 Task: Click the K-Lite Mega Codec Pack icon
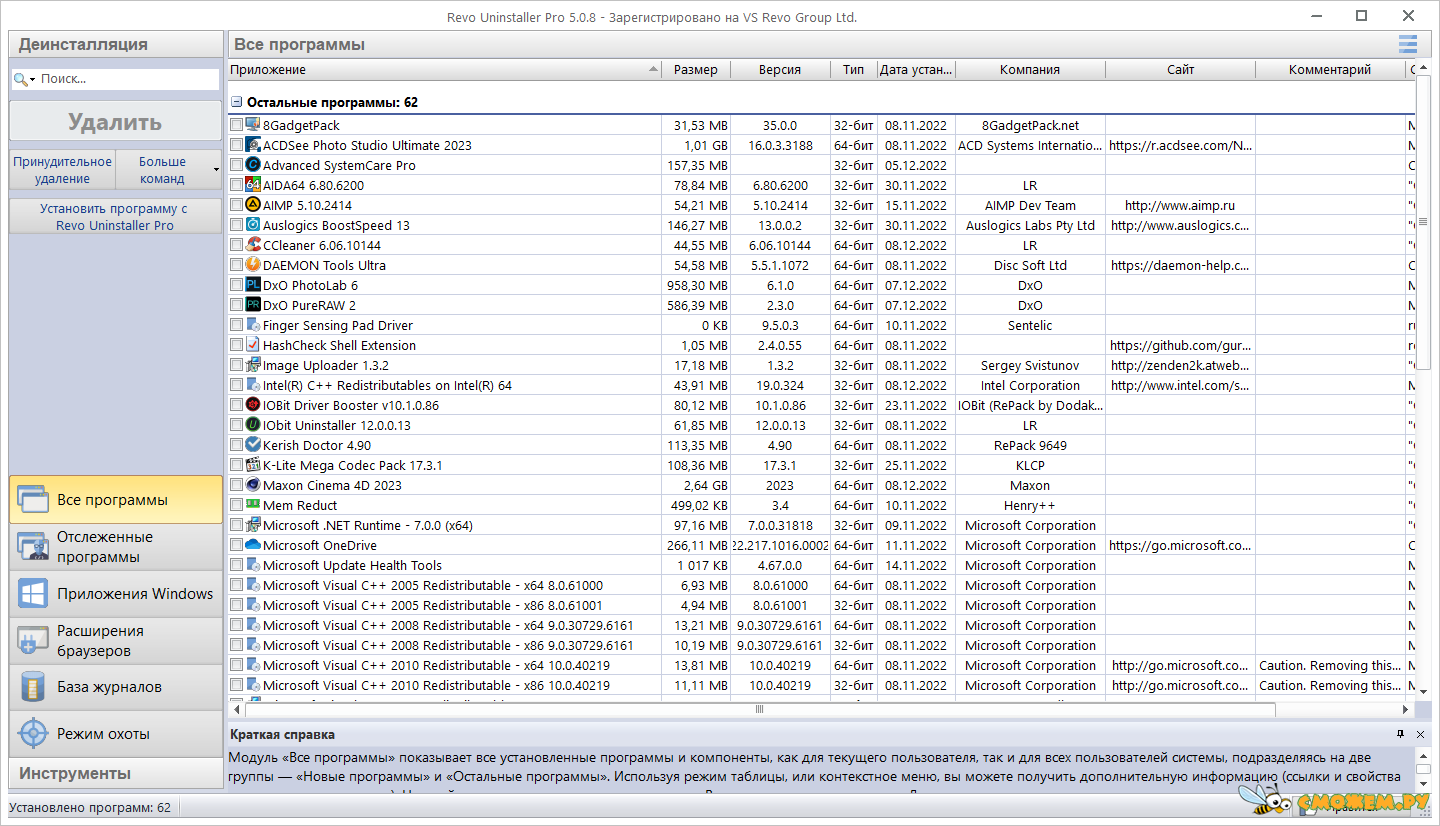click(x=253, y=465)
